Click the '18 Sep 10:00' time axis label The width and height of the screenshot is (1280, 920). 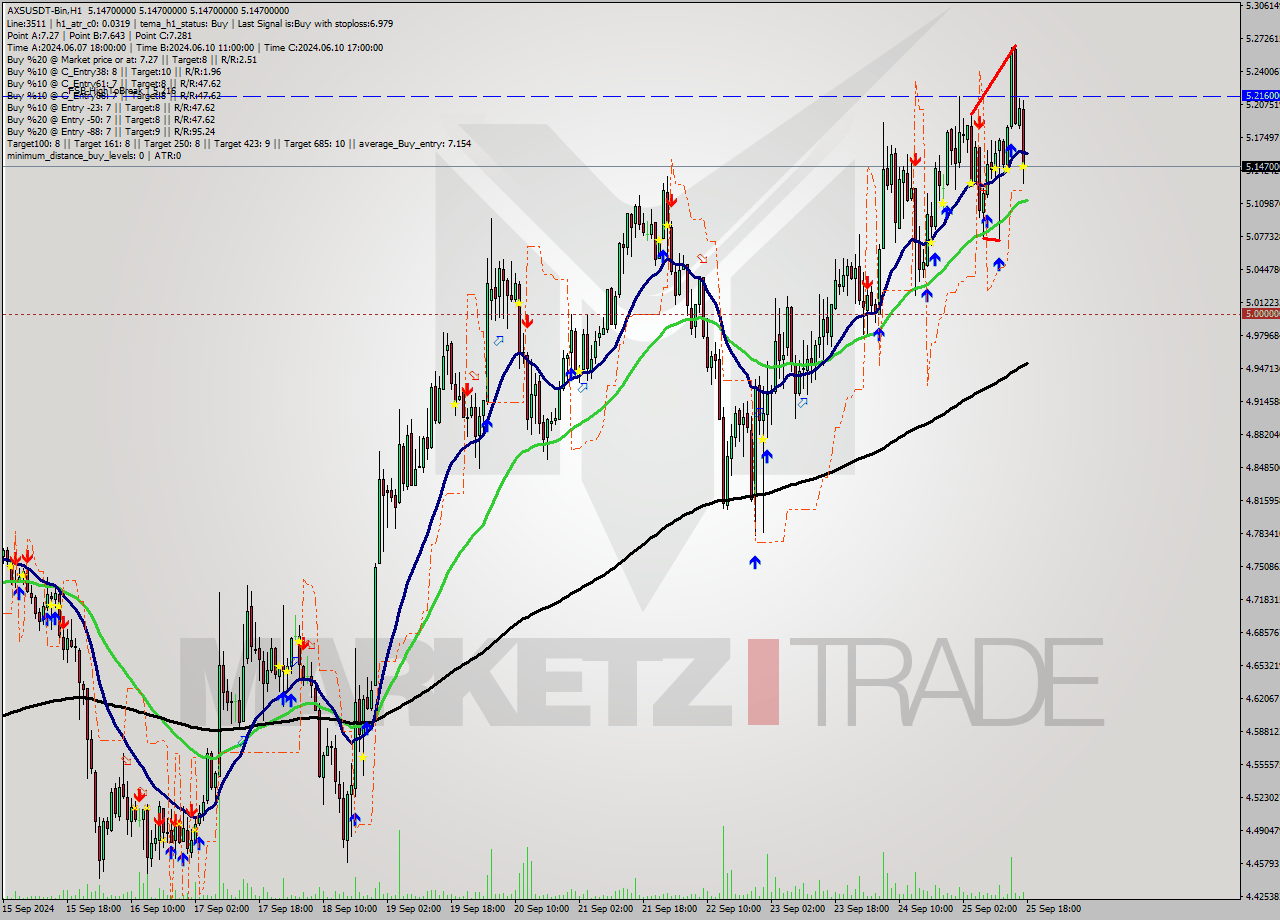[x=349, y=909]
